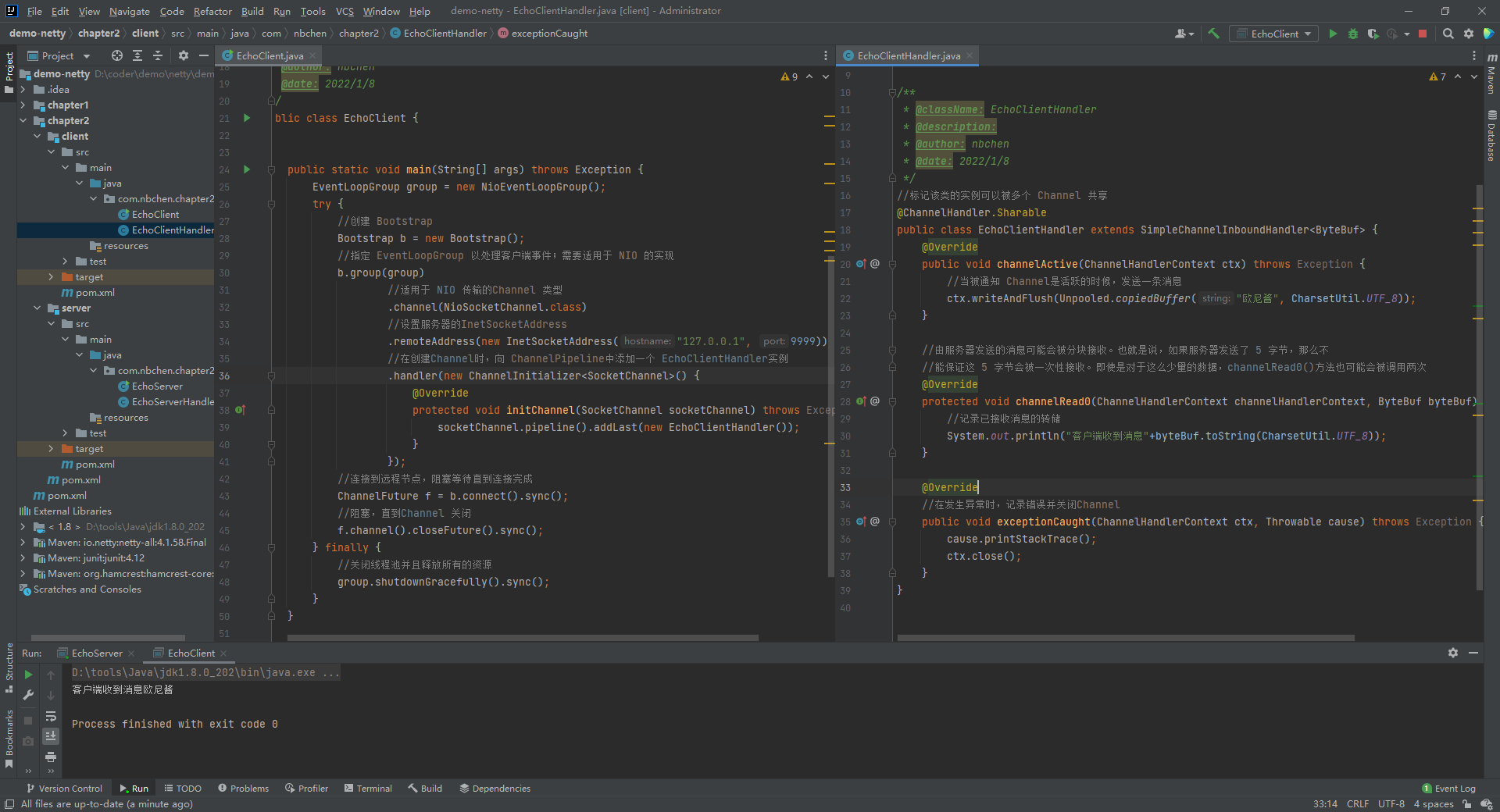Open the Version Control tab
1500x812 pixels.
pyautogui.click(x=64, y=789)
